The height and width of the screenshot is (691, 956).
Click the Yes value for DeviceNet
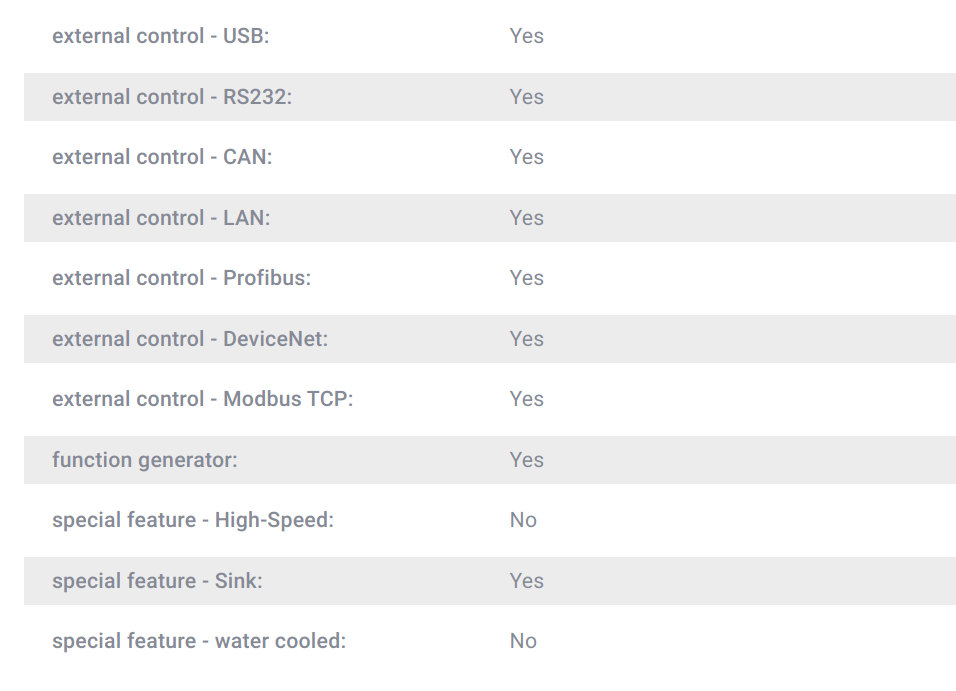527,338
